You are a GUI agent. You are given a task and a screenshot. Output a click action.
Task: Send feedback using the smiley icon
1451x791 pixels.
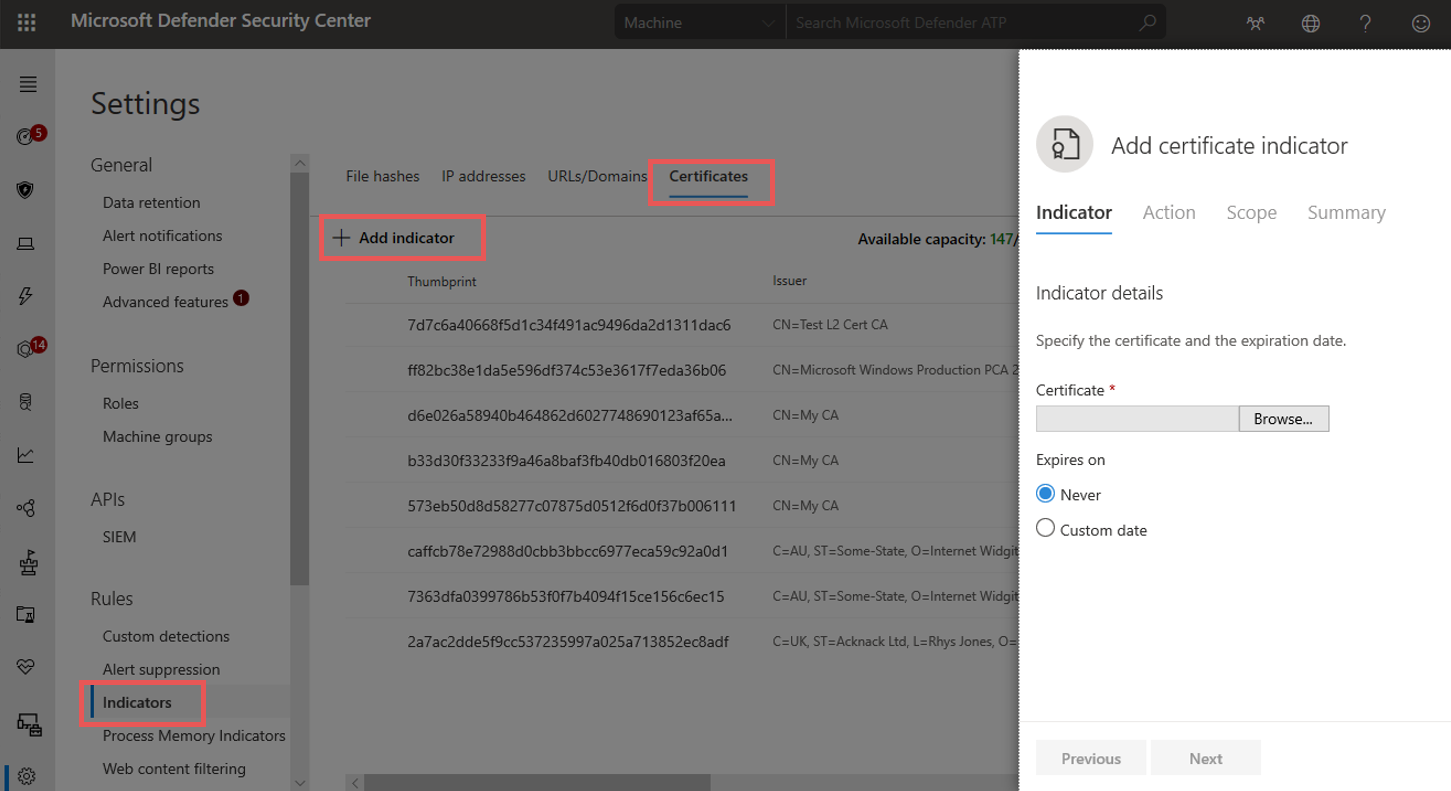(1420, 22)
